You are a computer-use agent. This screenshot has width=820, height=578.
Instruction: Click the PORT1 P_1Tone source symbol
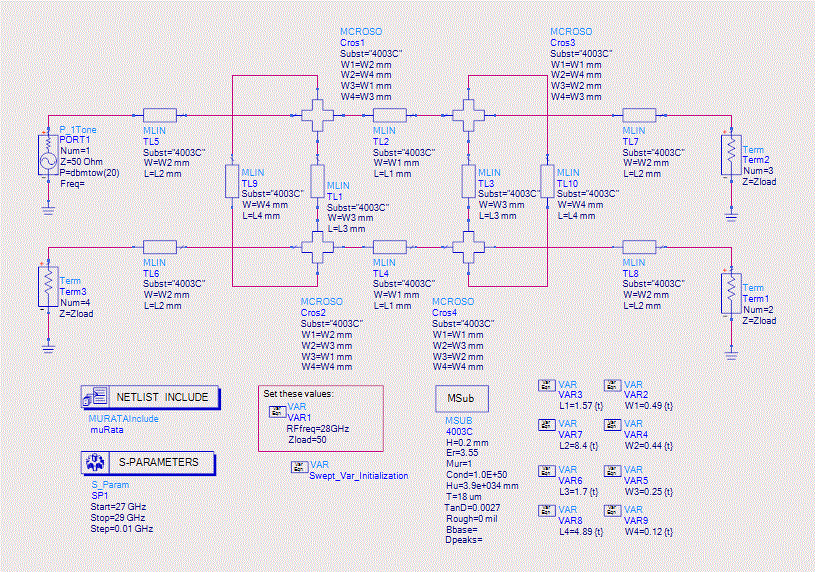coord(47,159)
